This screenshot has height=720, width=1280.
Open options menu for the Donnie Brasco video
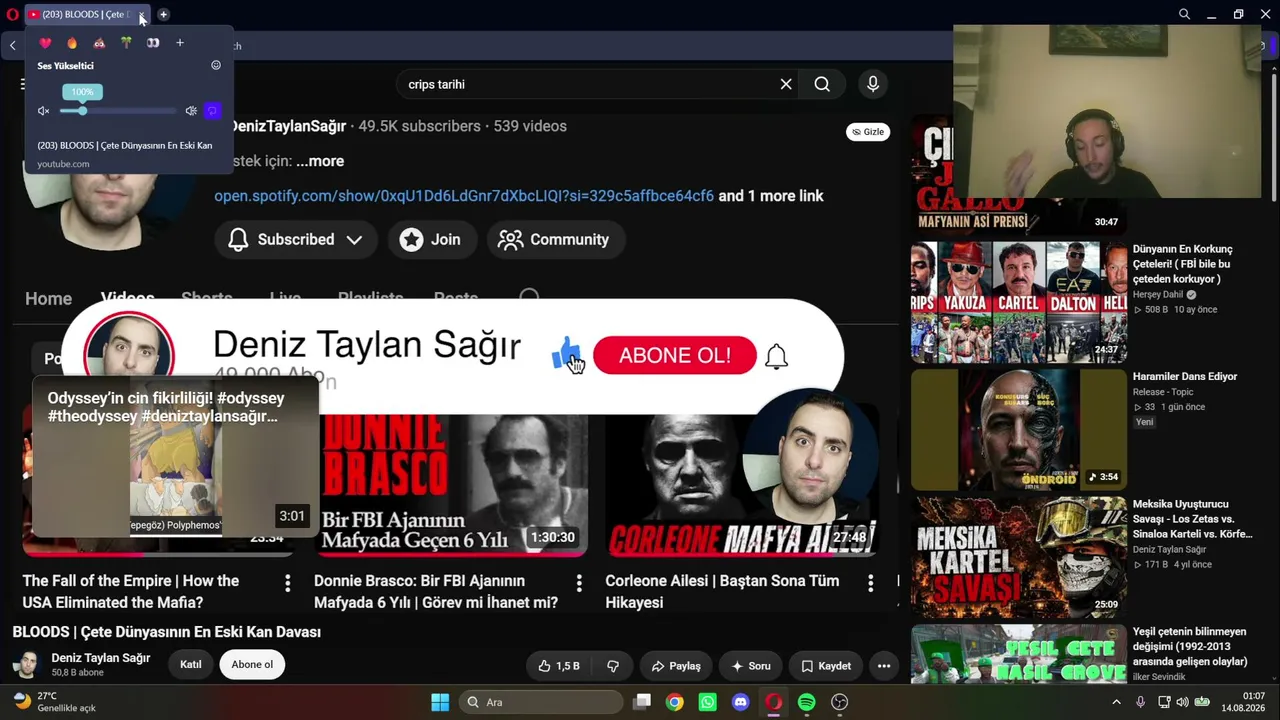tap(579, 582)
